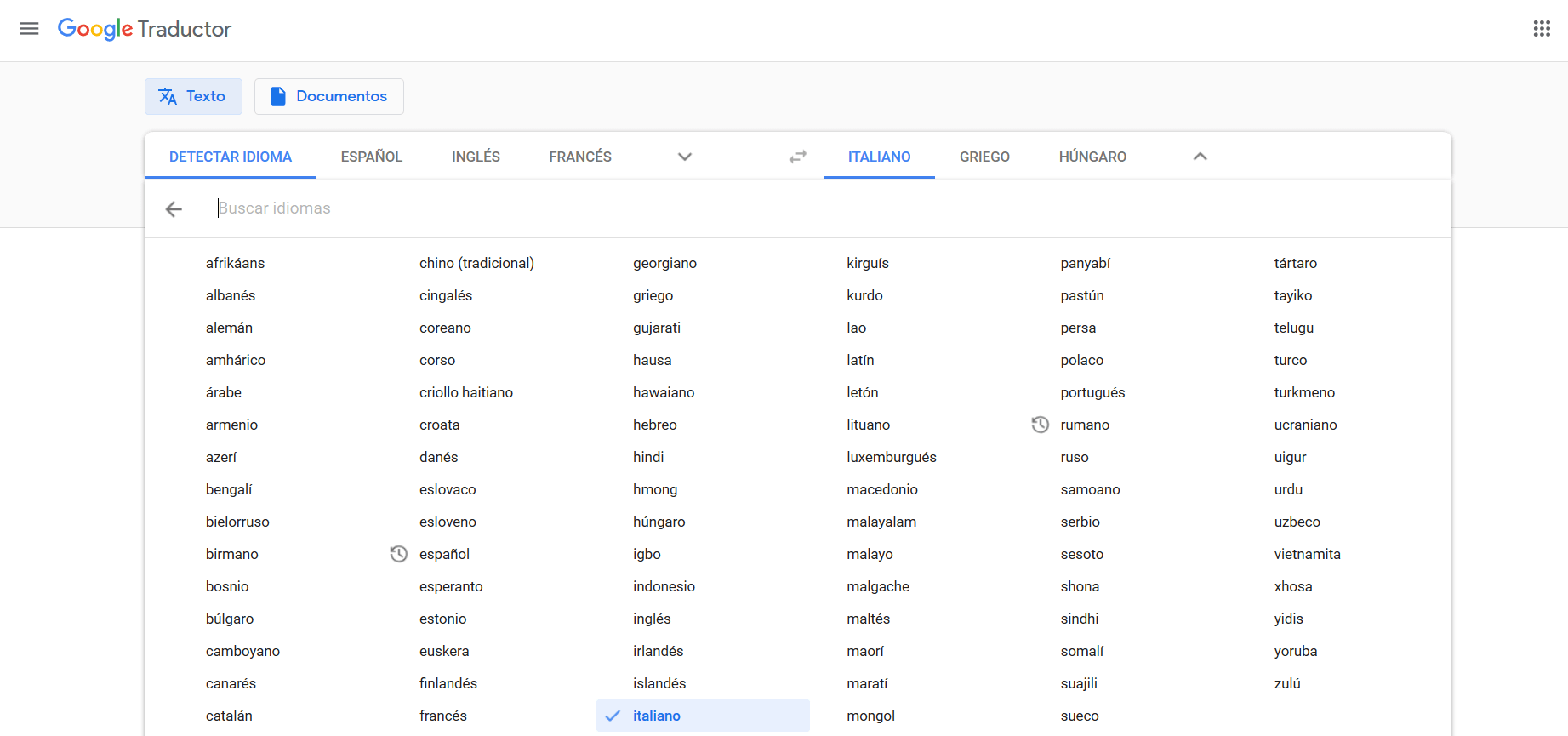Select portugués from the list
Image resolution: width=1568 pixels, height=736 pixels.
[1092, 392]
